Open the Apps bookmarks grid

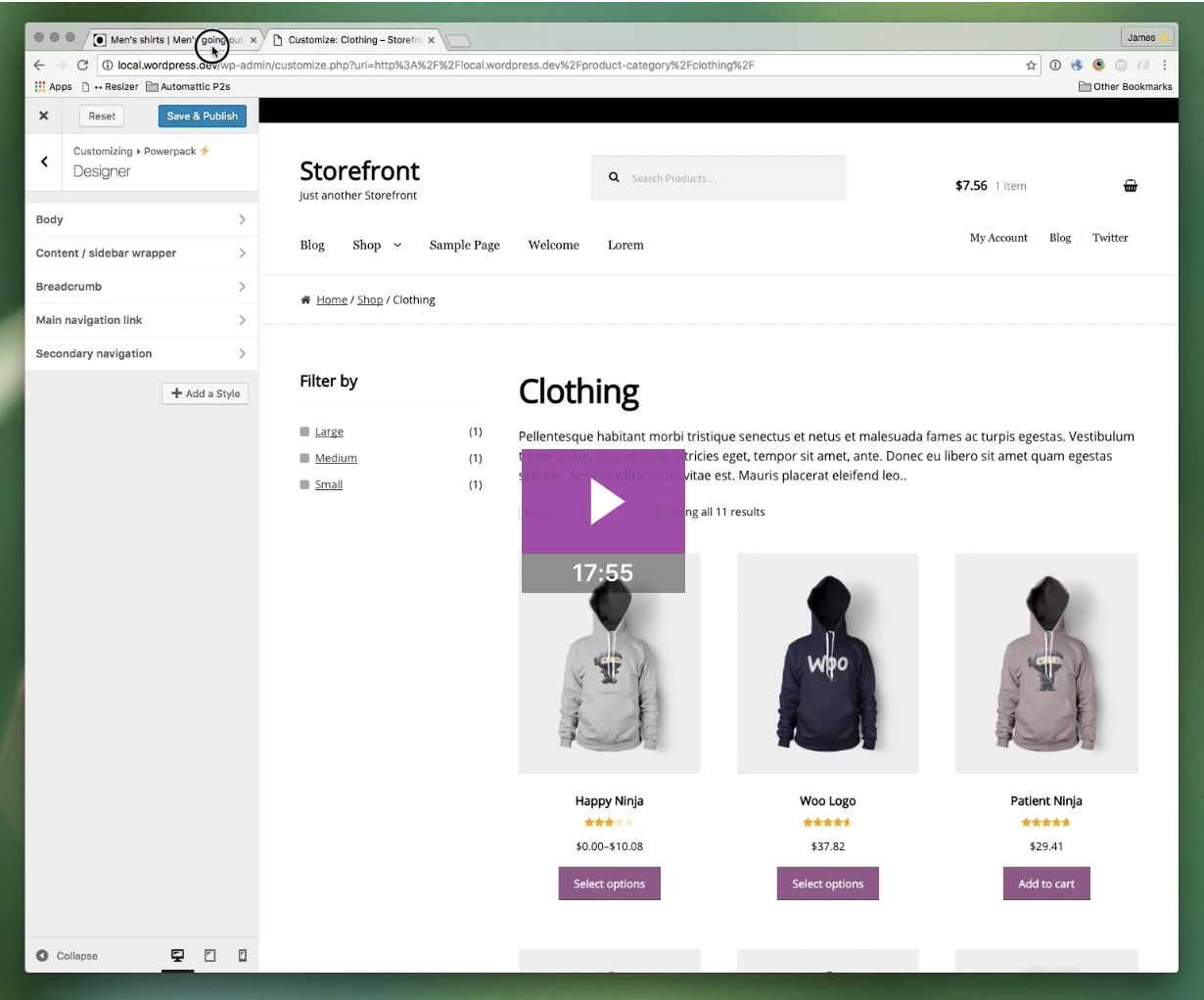pyautogui.click(x=53, y=87)
